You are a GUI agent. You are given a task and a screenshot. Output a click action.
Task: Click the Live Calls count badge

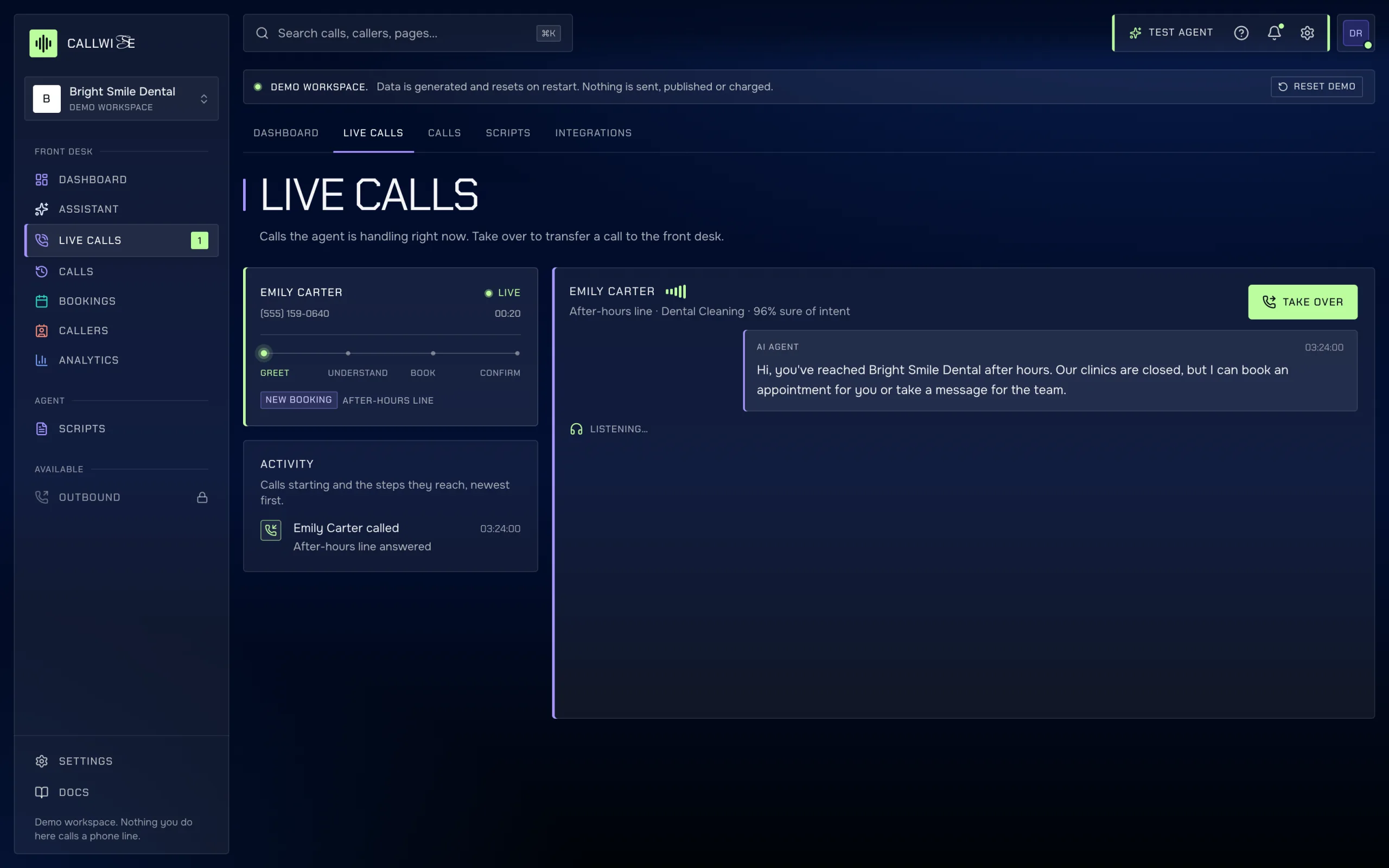pos(199,240)
